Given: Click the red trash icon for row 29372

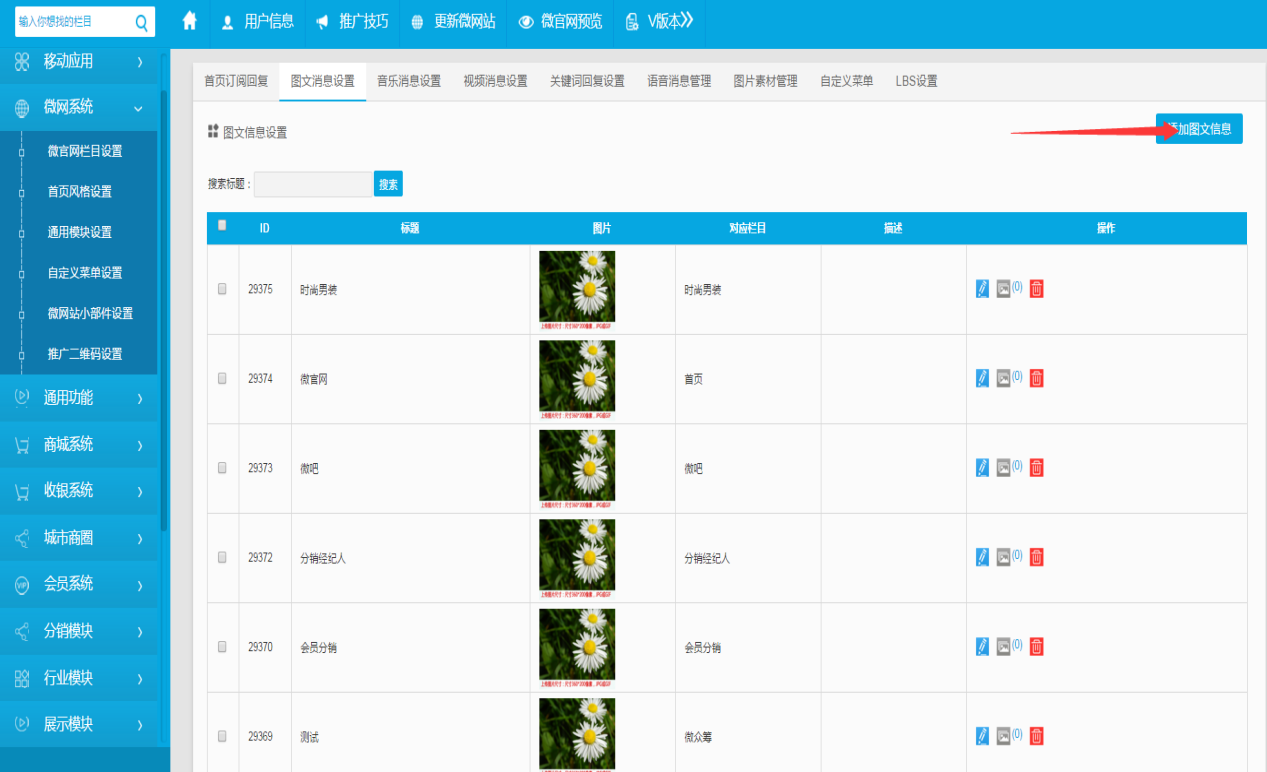Looking at the screenshot, I should click(1036, 557).
